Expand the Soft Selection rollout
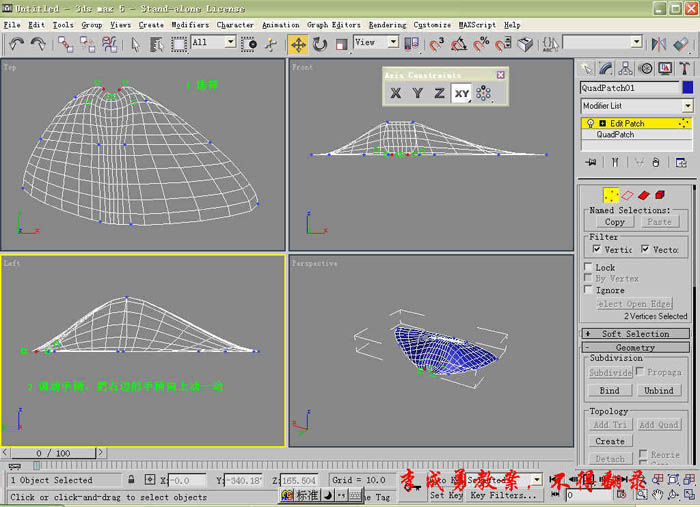 tap(635, 333)
